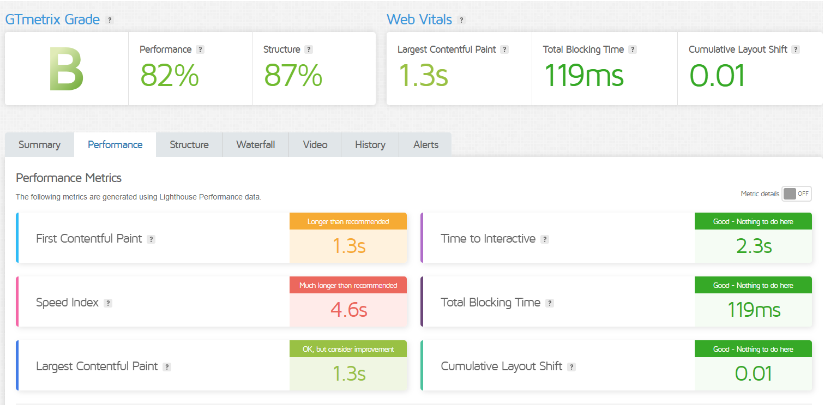Image resolution: width=823 pixels, height=405 pixels.
Task: Click help icon beside Web Vitals Total Blocking Time
Action: [632, 50]
